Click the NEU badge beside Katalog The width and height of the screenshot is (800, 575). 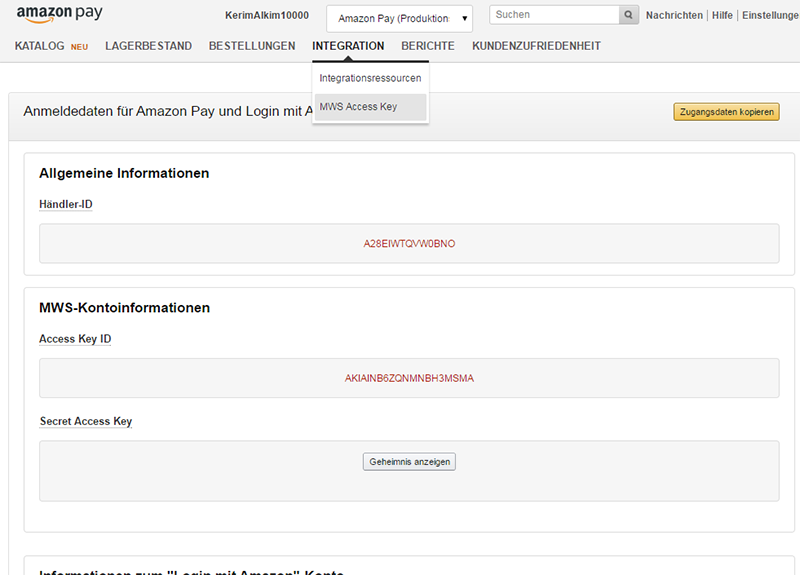(79, 47)
